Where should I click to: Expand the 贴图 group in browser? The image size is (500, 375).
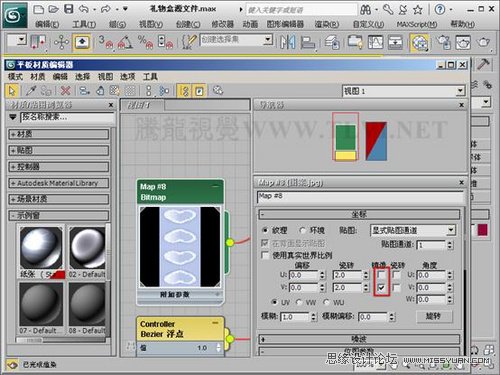(x=59, y=150)
